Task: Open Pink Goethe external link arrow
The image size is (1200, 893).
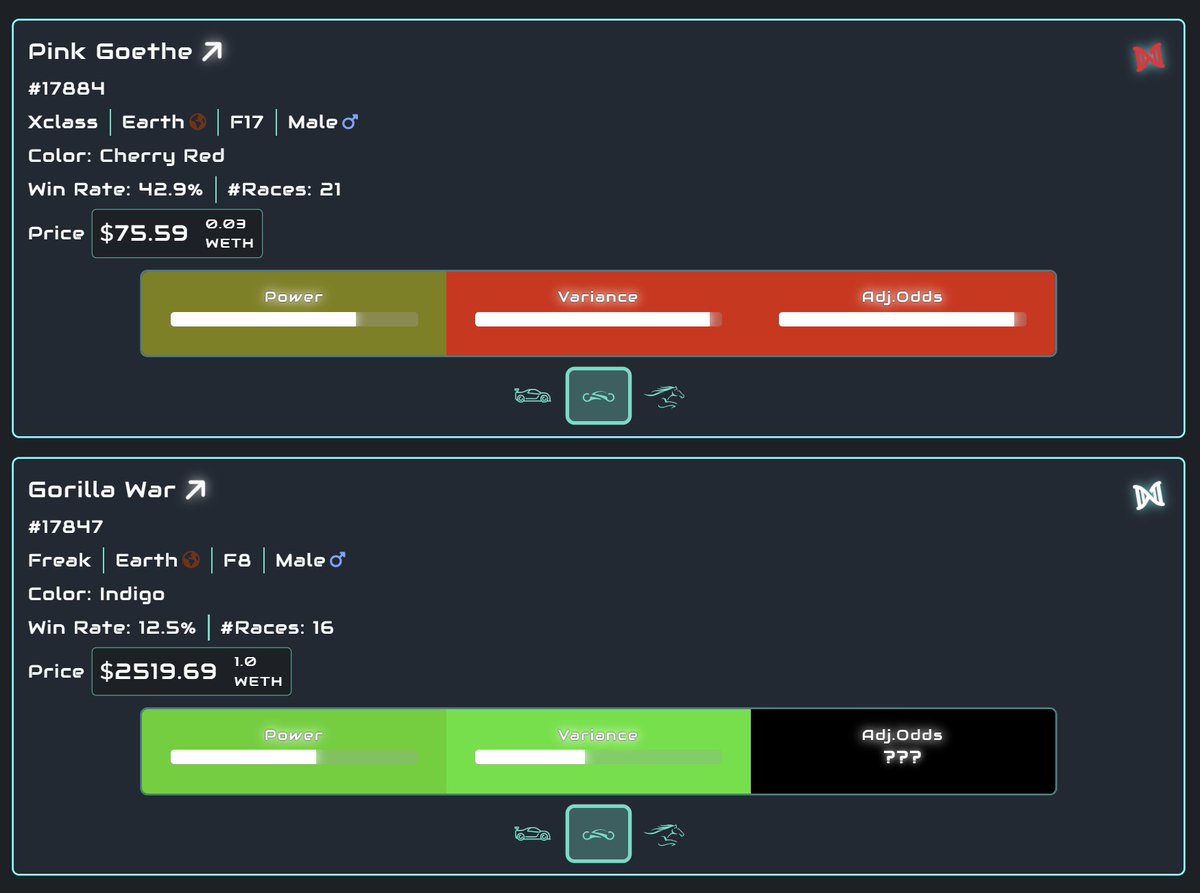Action: pos(211,51)
